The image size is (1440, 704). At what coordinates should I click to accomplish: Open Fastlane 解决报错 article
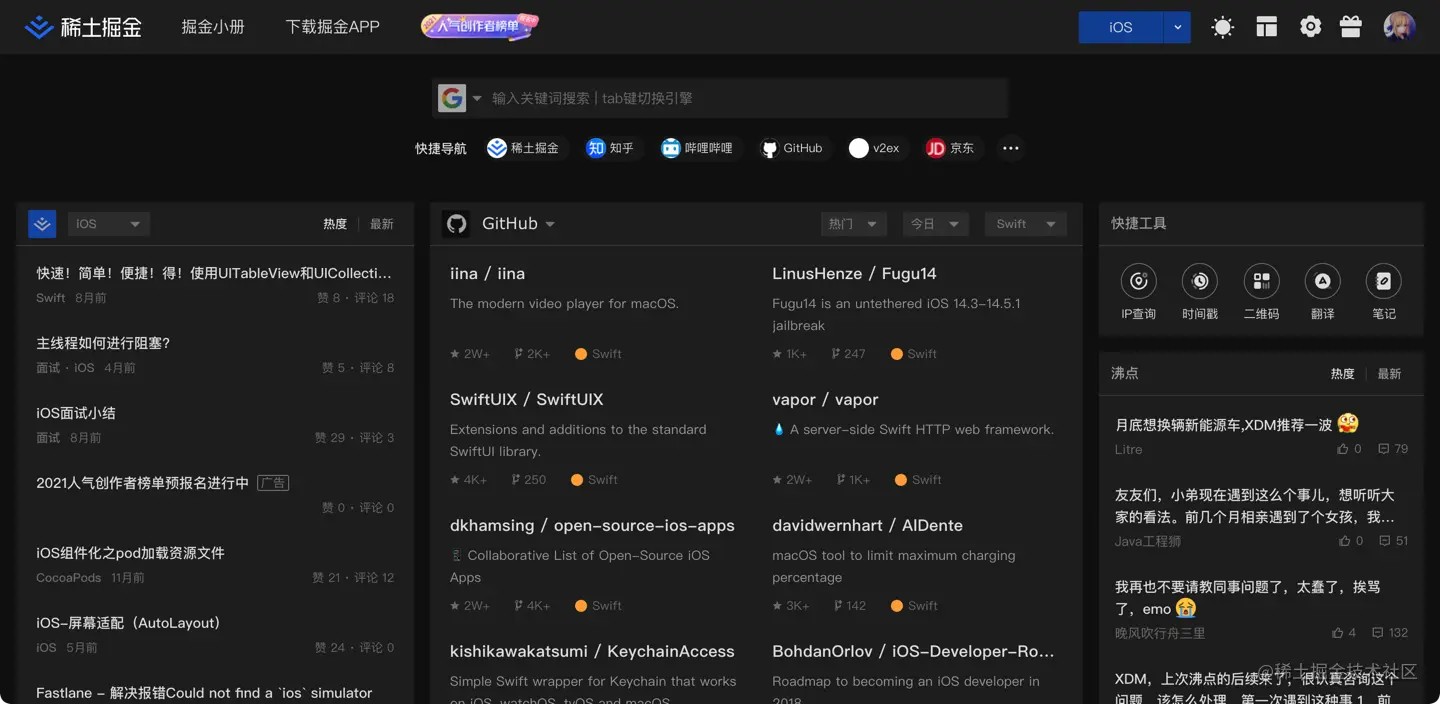tap(204, 693)
